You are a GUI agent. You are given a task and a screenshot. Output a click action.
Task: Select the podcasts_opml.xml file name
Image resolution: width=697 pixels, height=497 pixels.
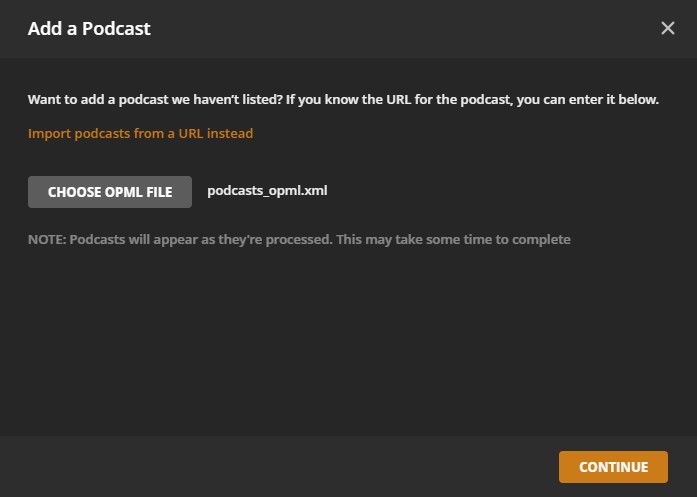(267, 191)
